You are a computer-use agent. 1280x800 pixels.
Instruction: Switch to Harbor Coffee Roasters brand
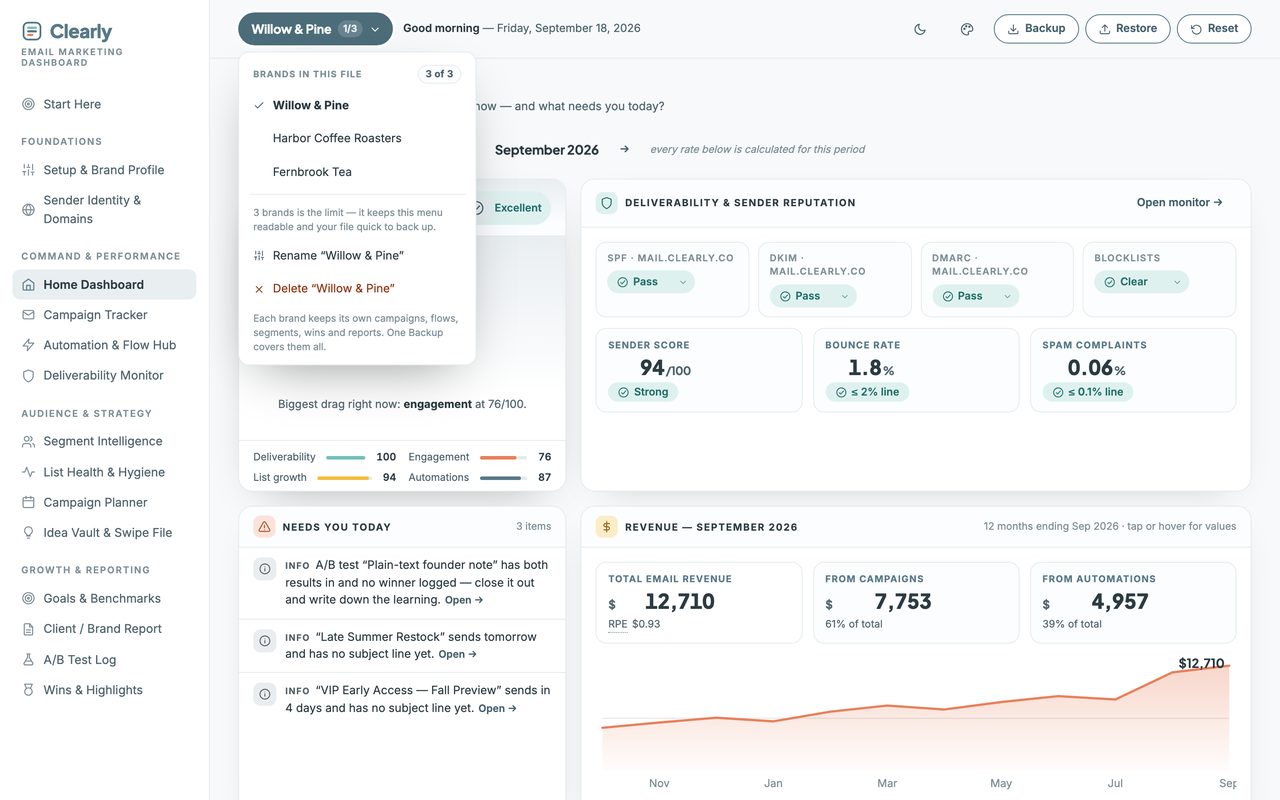[x=357, y=138]
